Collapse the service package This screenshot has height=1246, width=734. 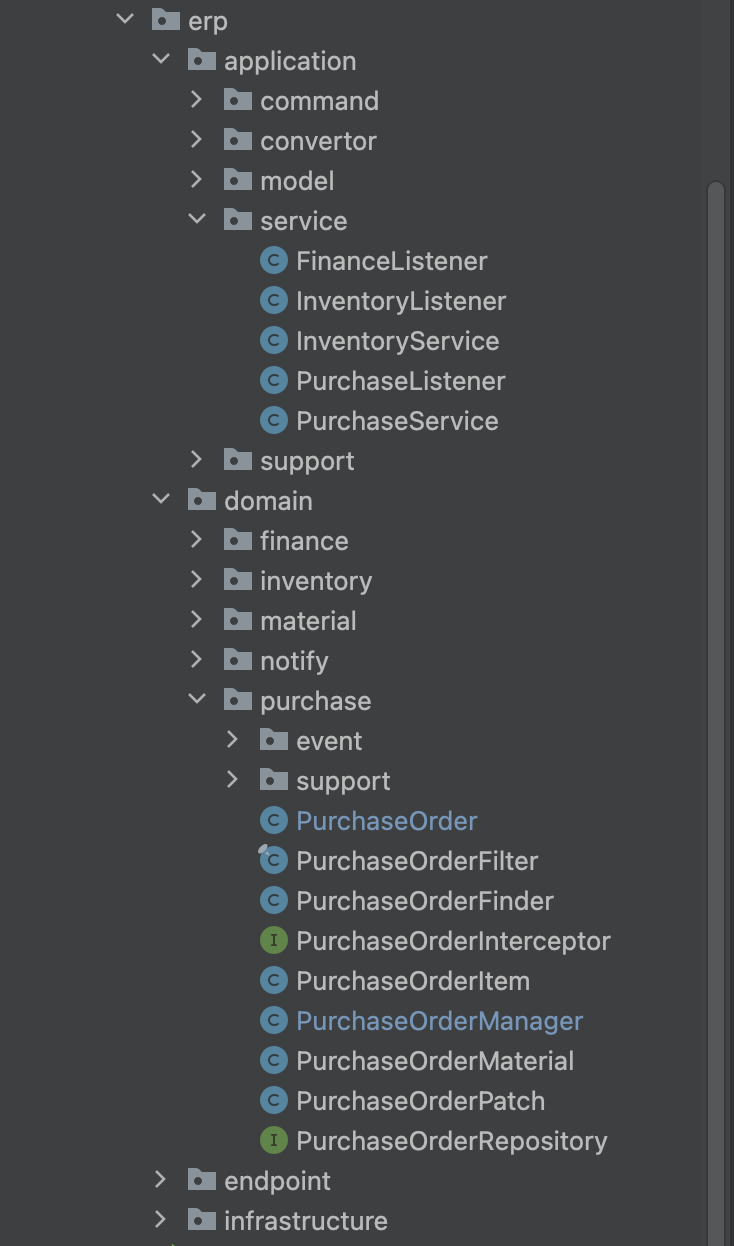(x=197, y=221)
